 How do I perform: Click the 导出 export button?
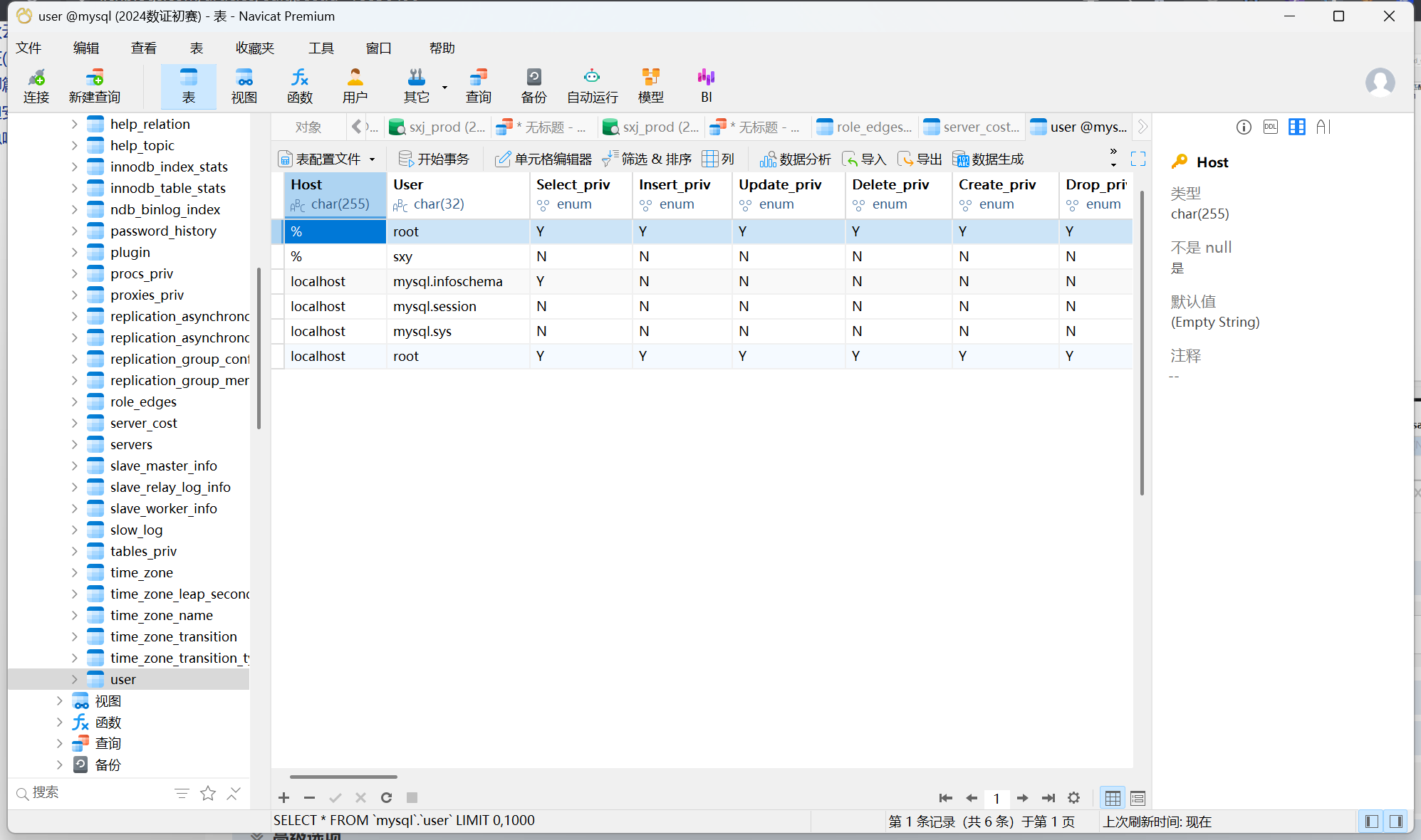click(920, 159)
